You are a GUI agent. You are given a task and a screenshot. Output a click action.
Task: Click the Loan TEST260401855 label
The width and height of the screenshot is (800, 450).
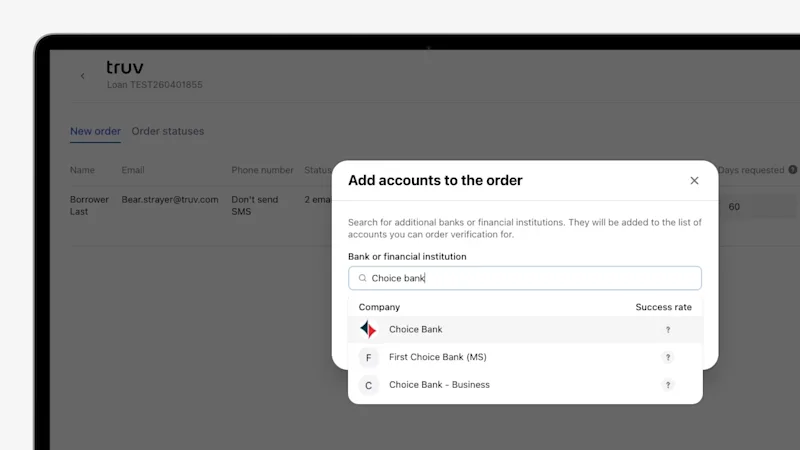pos(155,85)
